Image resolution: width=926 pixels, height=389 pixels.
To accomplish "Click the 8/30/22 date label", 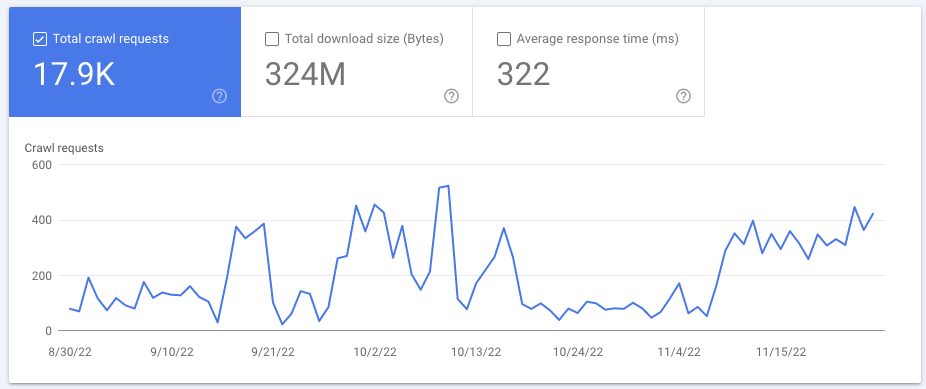I will 71,352.
